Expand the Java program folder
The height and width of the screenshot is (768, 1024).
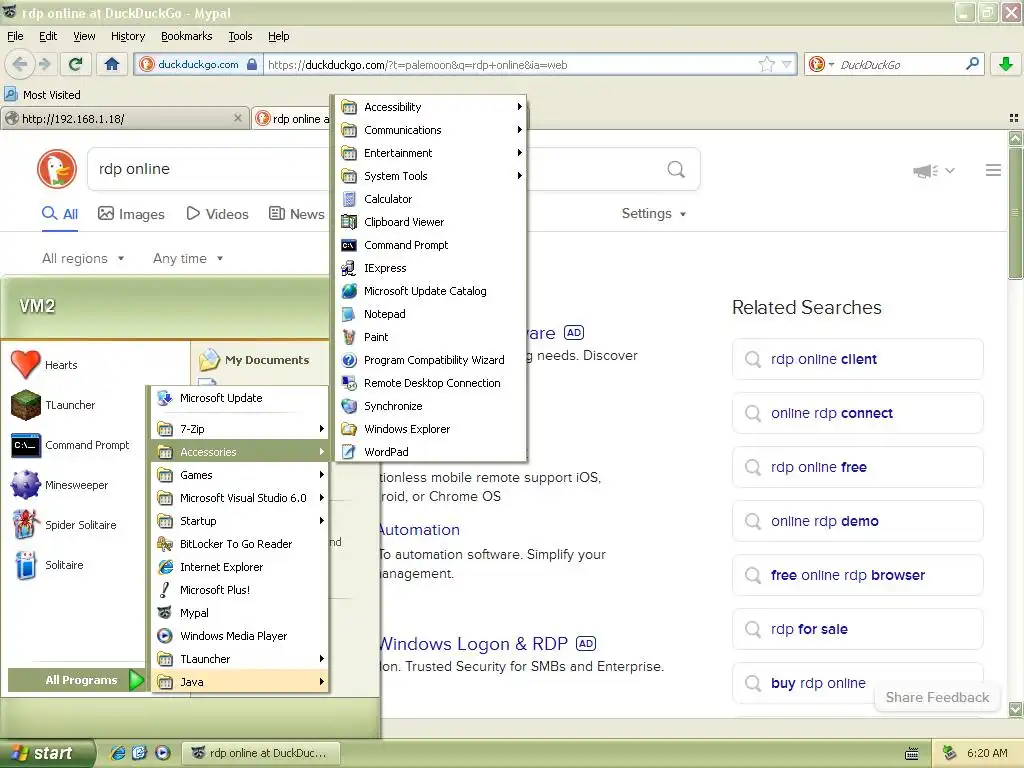(x=240, y=681)
